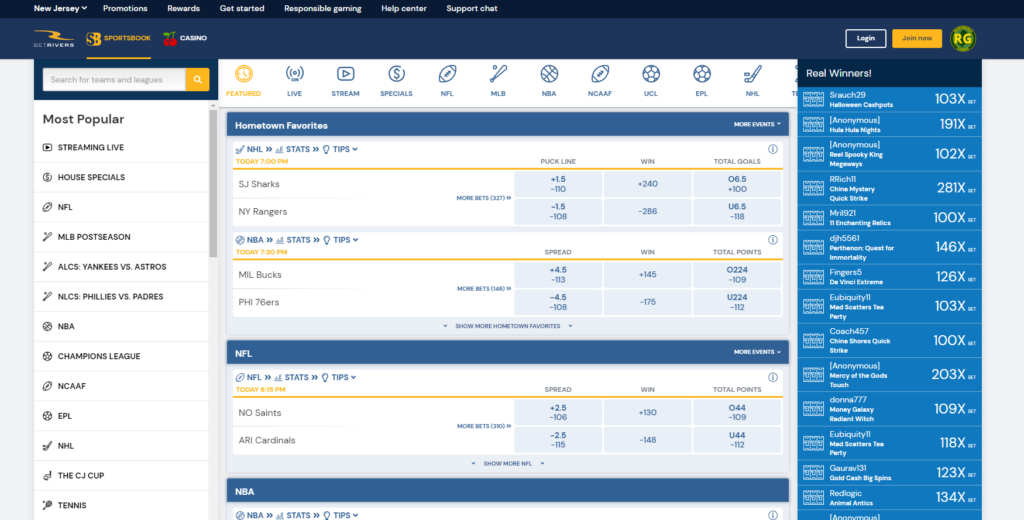The width and height of the screenshot is (1024, 520).
Task: Click the search for teams and leagues field
Action: click(x=114, y=80)
